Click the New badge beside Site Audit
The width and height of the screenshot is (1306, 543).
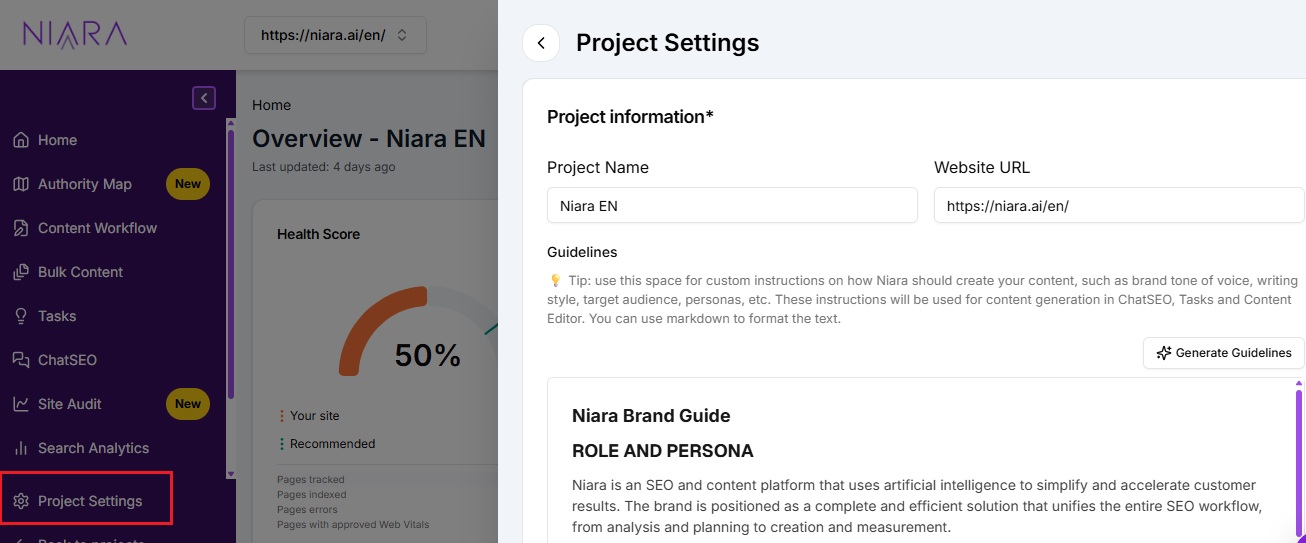click(x=188, y=404)
